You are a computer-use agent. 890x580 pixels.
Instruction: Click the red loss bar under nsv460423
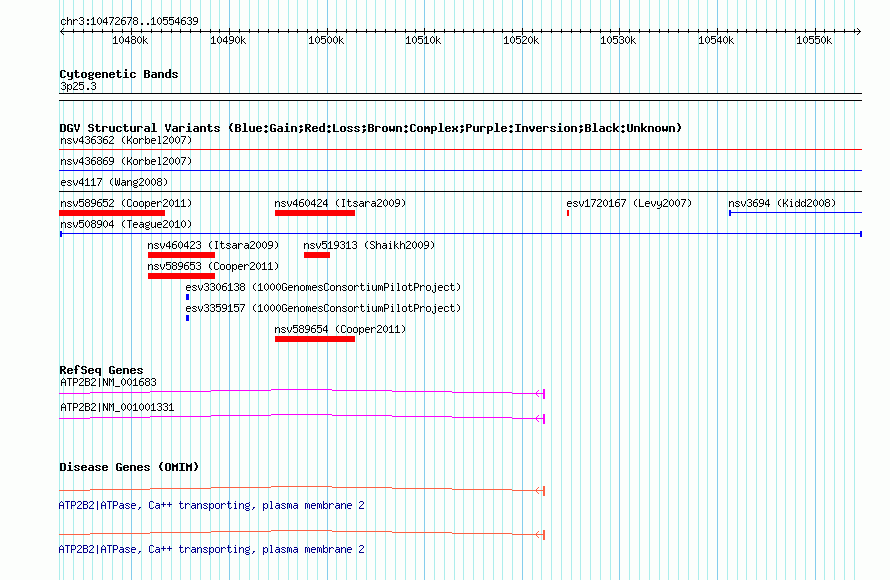pyautogui.click(x=181, y=255)
